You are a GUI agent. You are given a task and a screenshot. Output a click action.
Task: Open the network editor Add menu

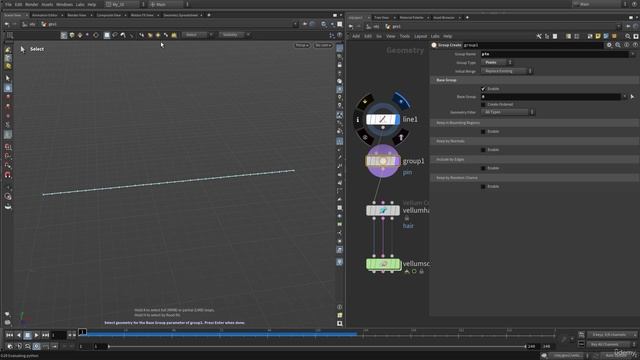click(x=356, y=36)
